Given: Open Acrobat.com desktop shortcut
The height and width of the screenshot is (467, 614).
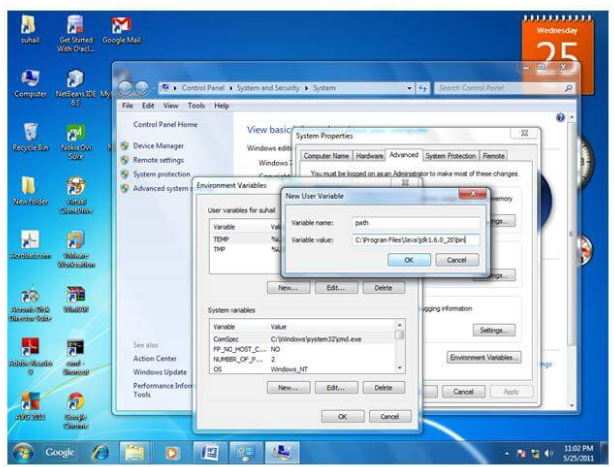Looking at the screenshot, I should tap(30, 245).
